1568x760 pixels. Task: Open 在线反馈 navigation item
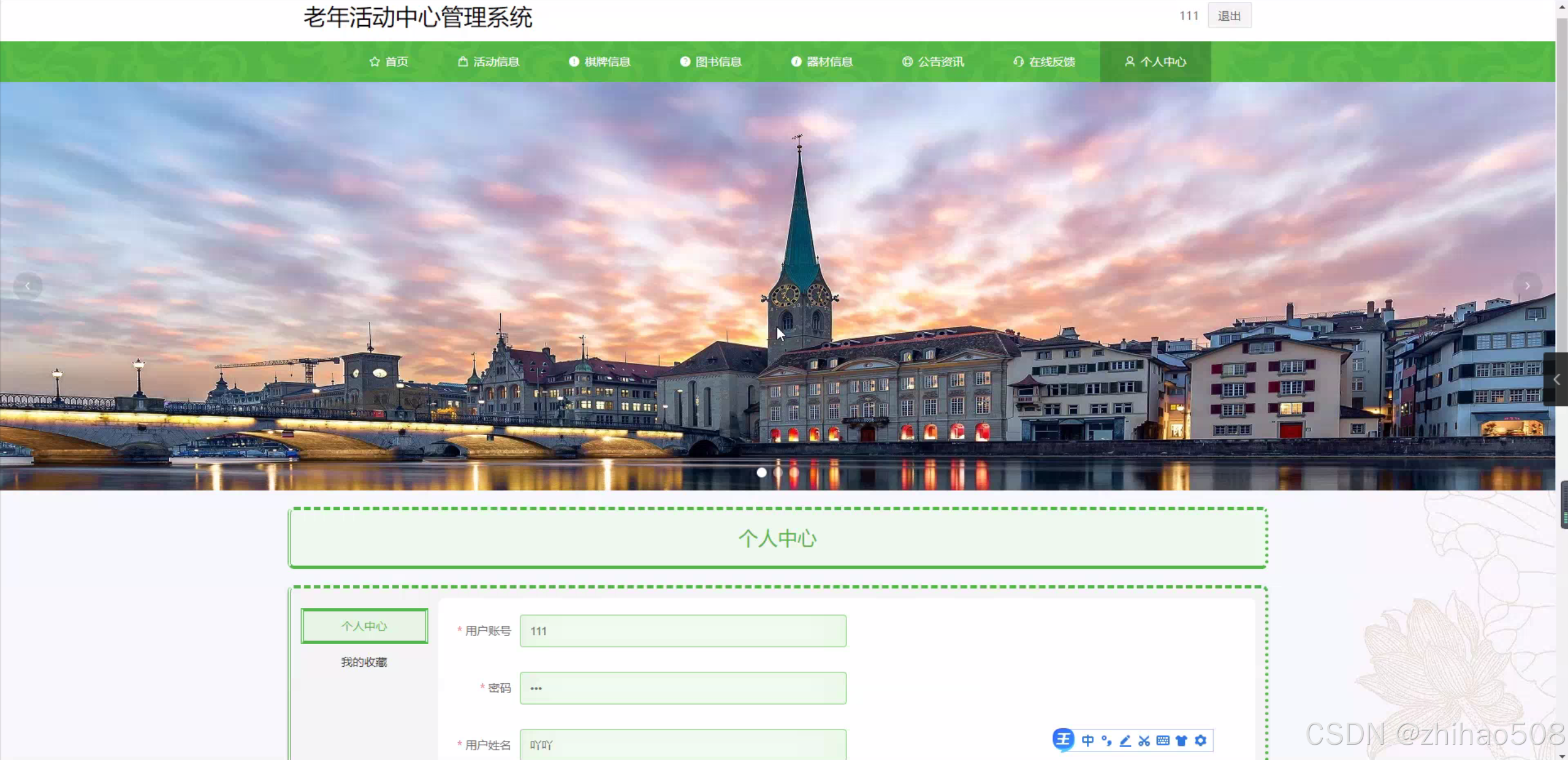point(1045,62)
